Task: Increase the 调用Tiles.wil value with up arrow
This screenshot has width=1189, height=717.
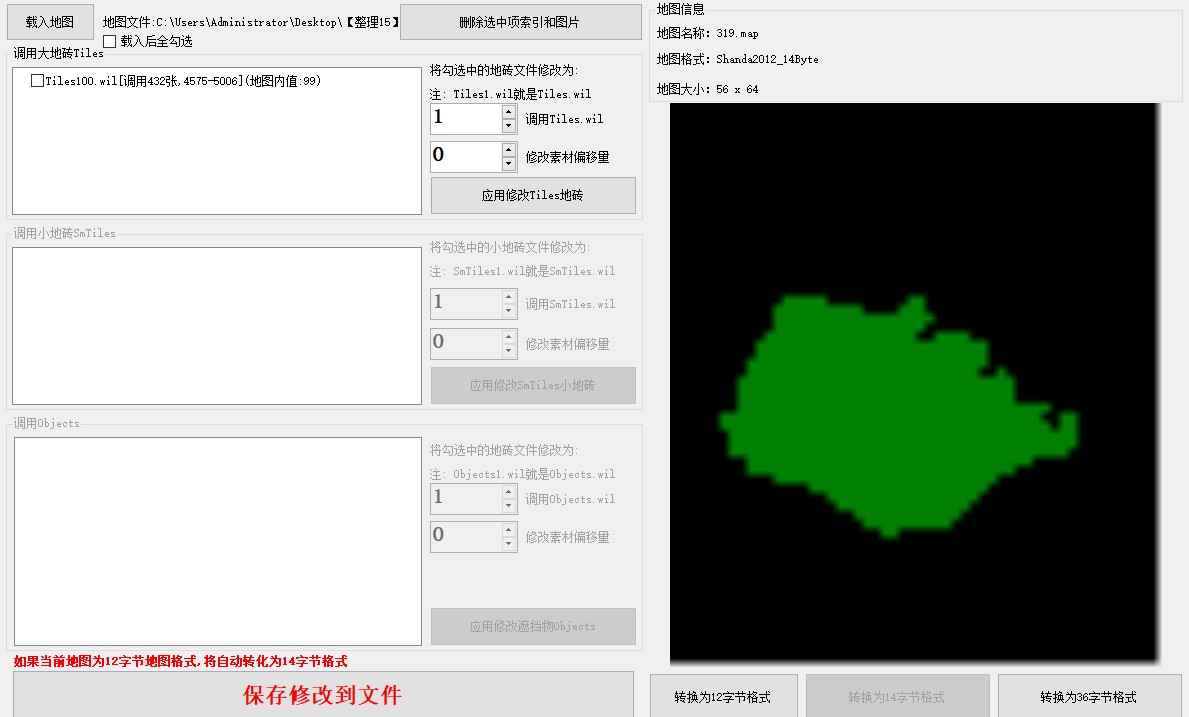Action: coord(509,113)
